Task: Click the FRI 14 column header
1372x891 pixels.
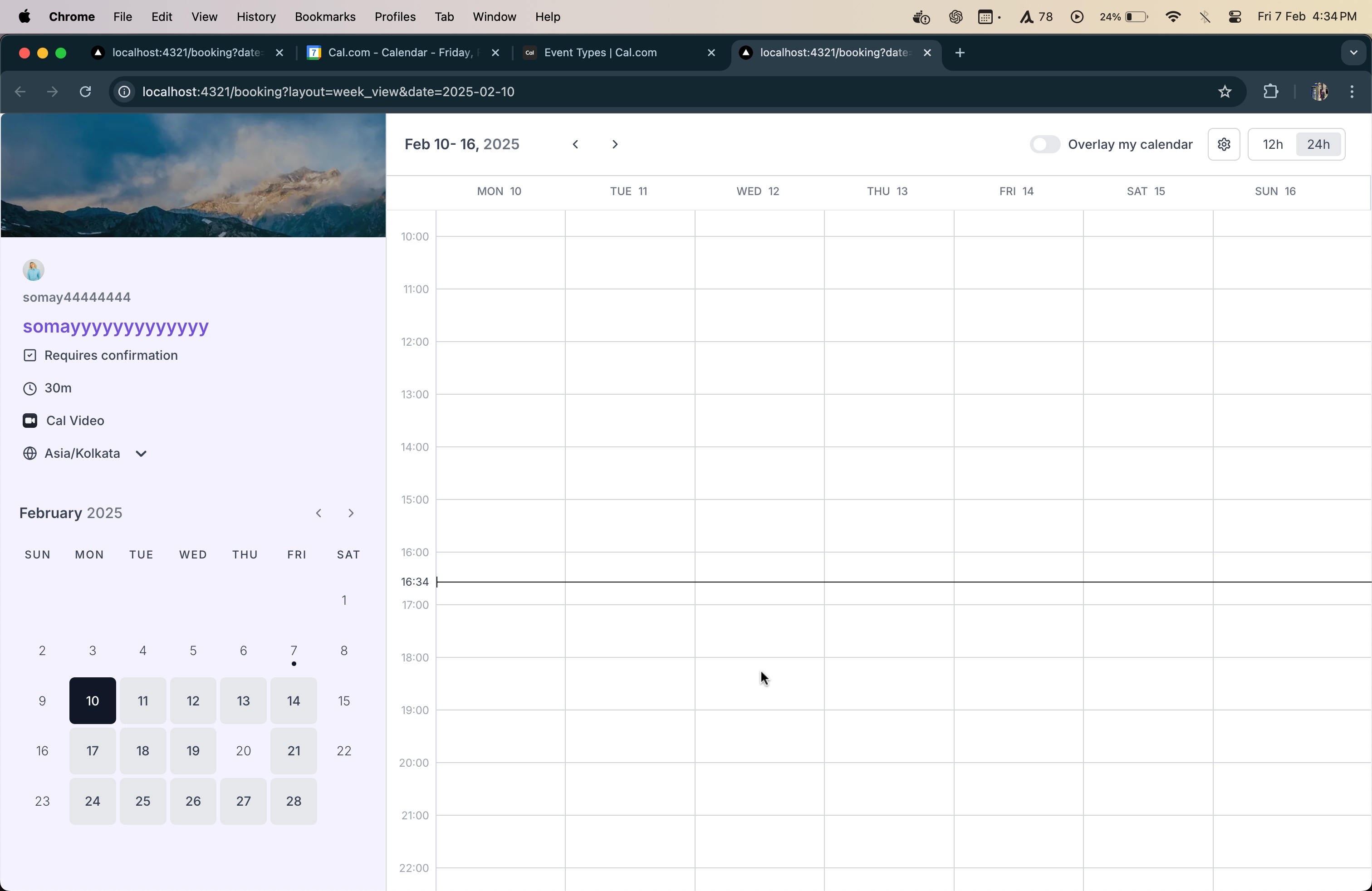Action: click(x=1017, y=191)
